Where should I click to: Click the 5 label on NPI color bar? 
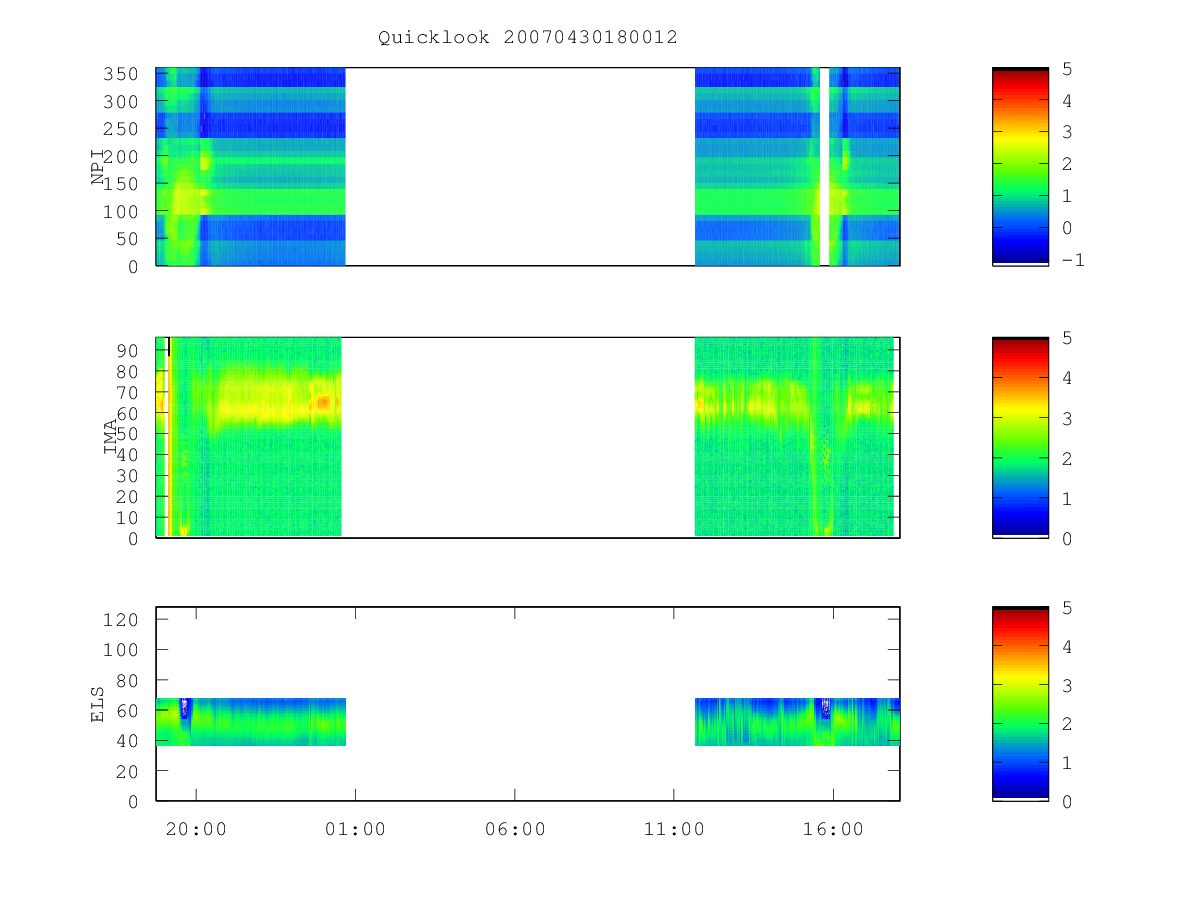point(1067,69)
